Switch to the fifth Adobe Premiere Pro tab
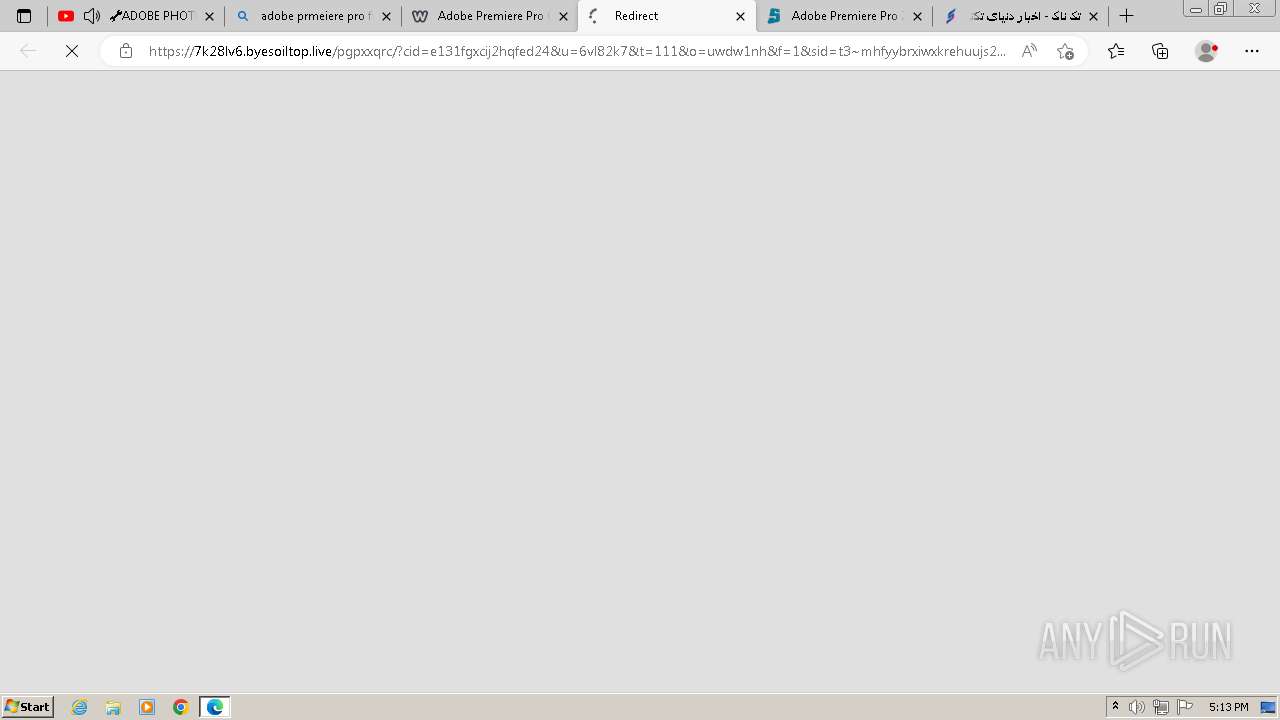The height and width of the screenshot is (720, 1280). pos(844,16)
